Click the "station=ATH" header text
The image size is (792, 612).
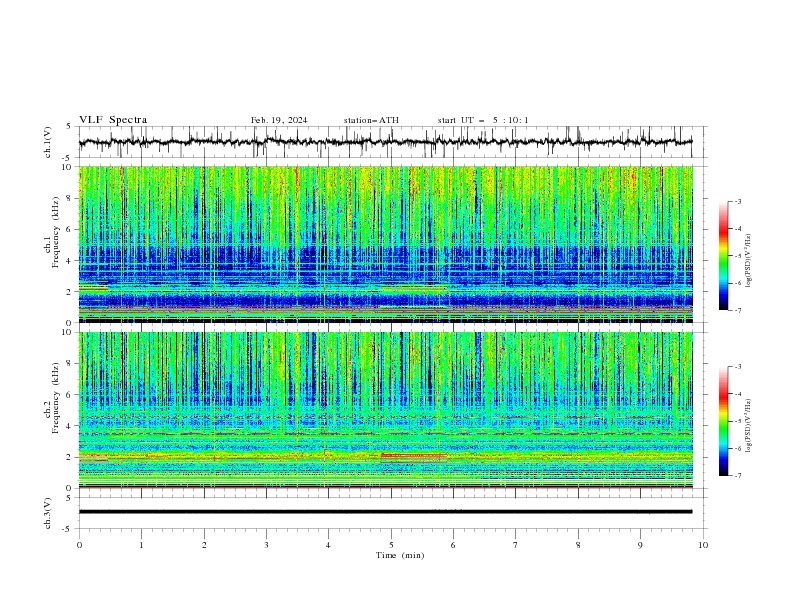click(371, 120)
